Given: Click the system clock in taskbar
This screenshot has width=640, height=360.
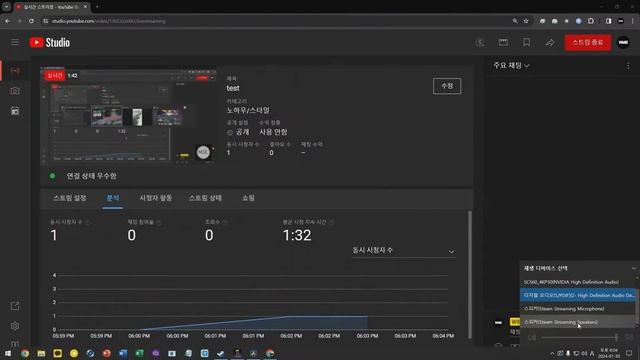Looking at the screenshot, I should pyautogui.click(x=608, y=353).
